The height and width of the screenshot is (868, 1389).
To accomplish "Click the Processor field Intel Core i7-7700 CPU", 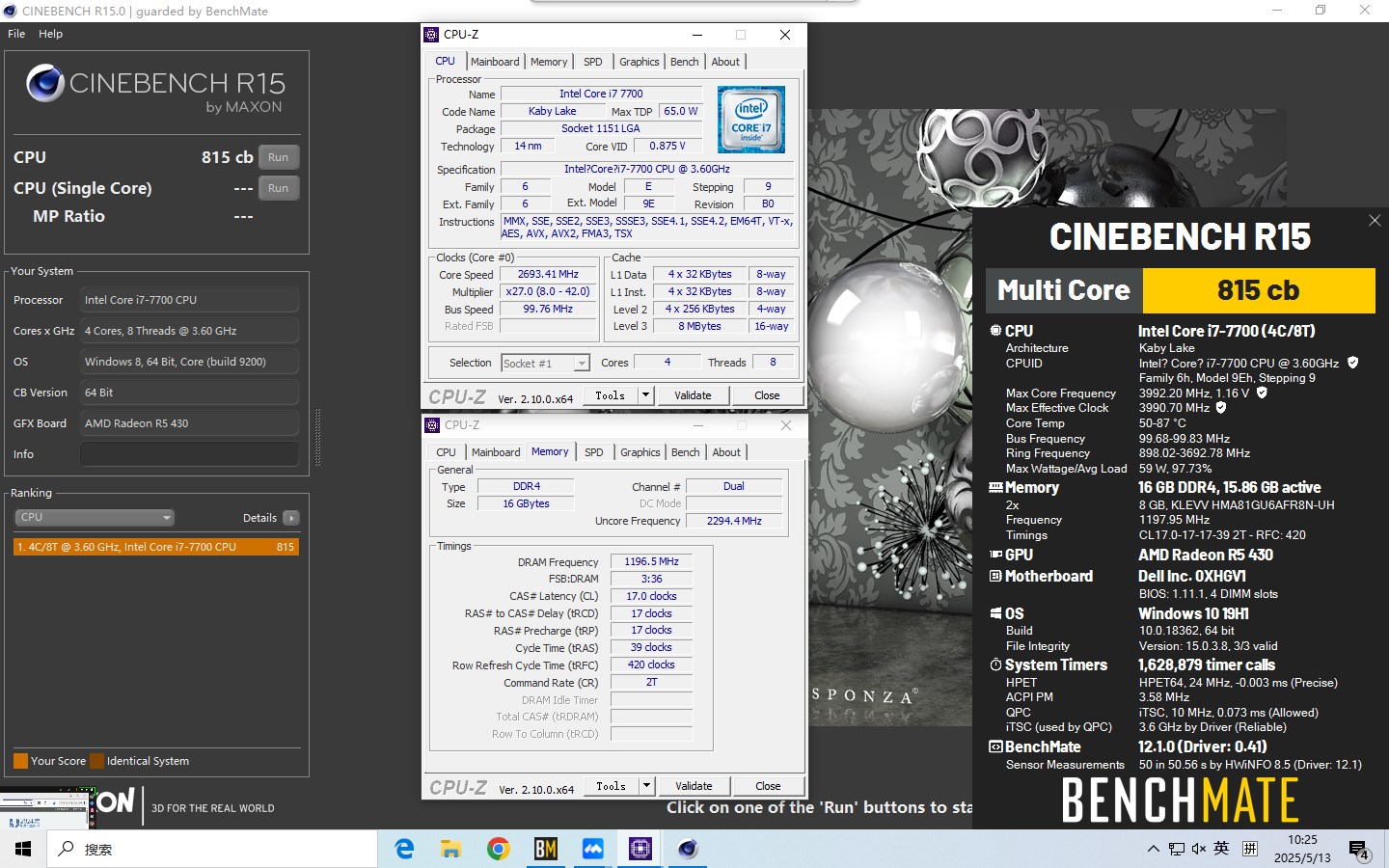I will pyautogui.click(x=189, y=300).
